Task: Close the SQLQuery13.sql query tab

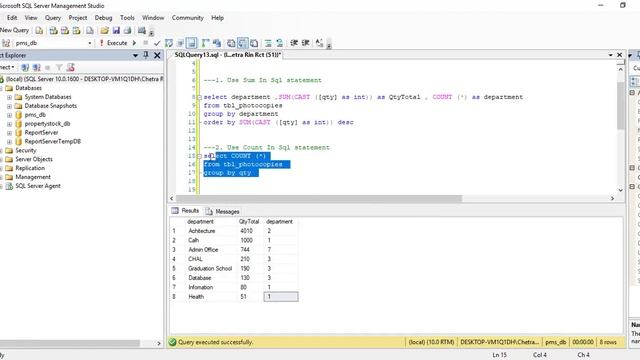Action: pyautogui.click(x=620, y=55)
